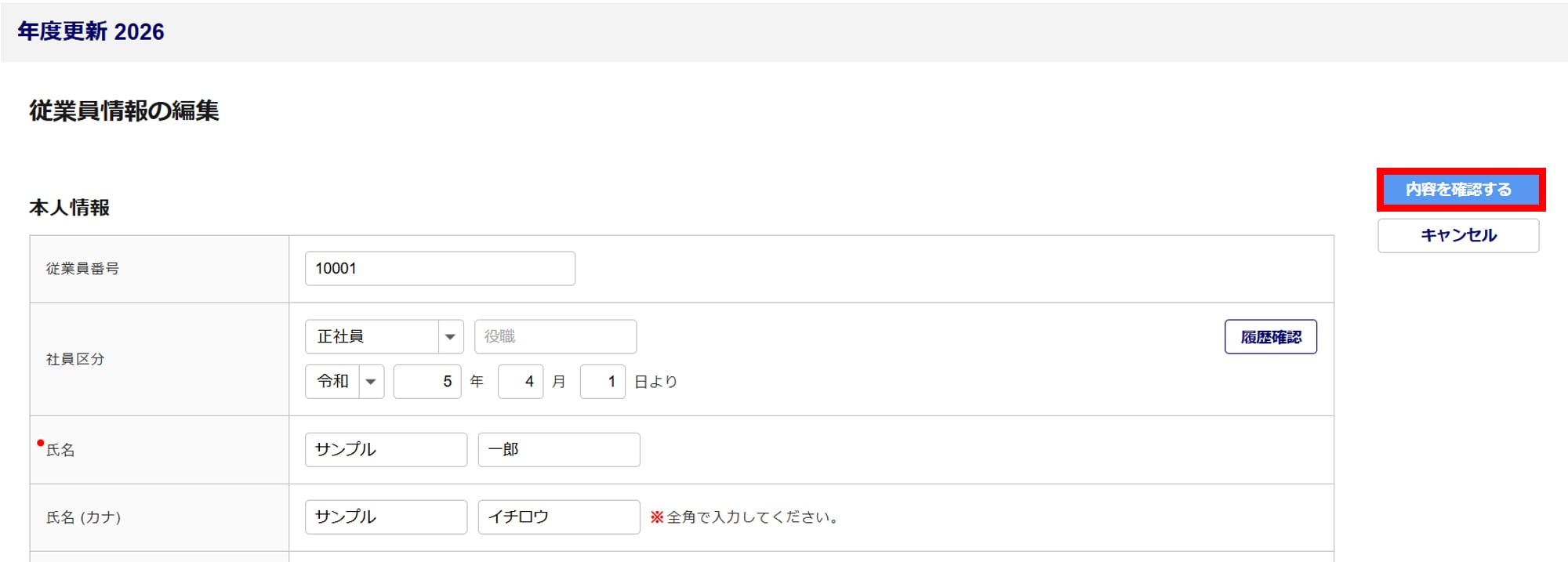
Task: Select the month field before 月
Action: coord(521,382)
